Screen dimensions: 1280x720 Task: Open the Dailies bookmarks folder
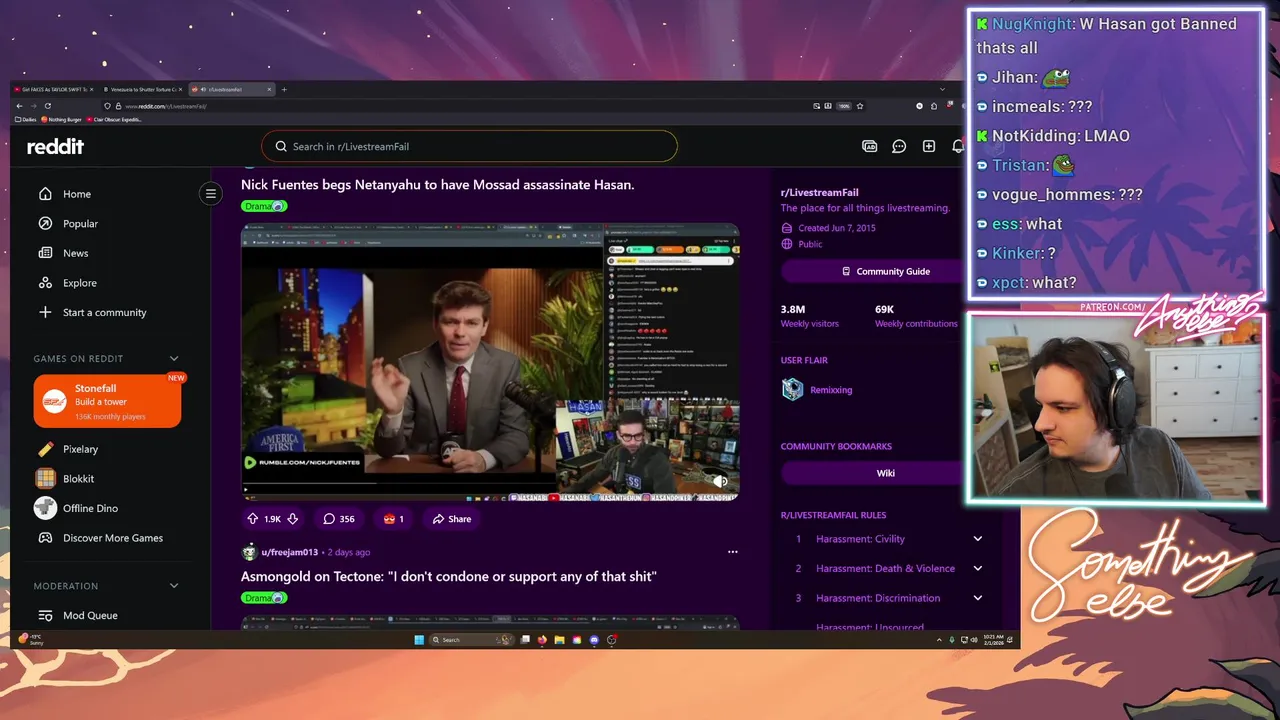pyautogui.click(x=25, y=119)
